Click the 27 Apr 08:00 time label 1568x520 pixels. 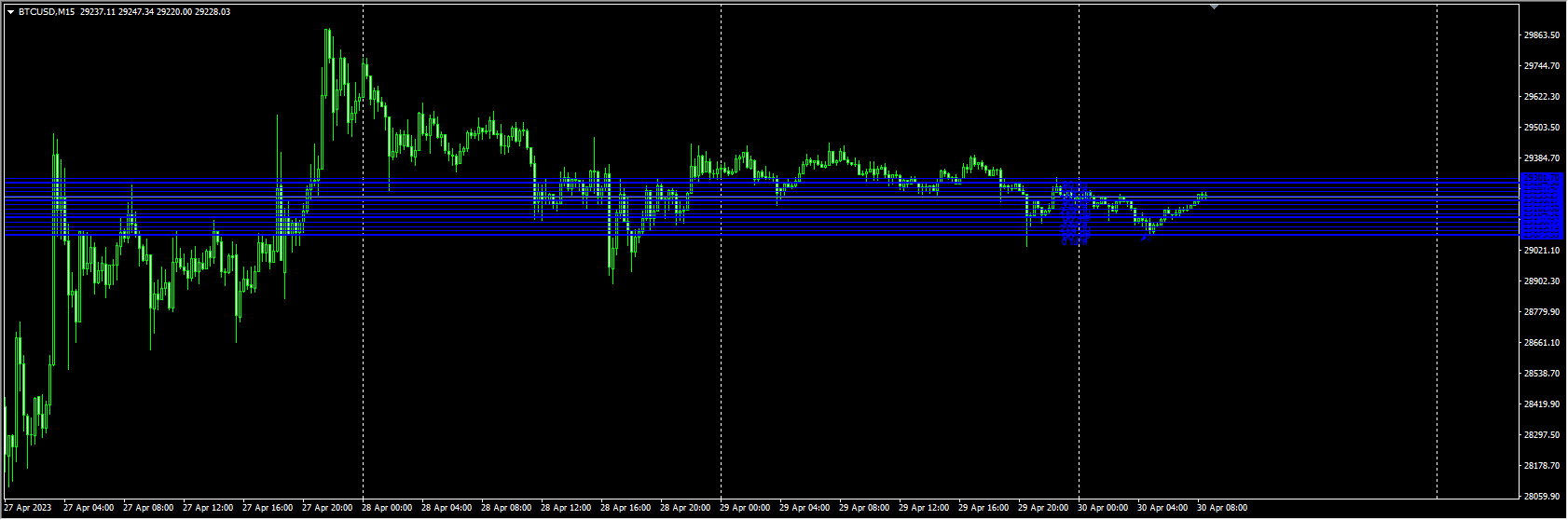[148, 508]
